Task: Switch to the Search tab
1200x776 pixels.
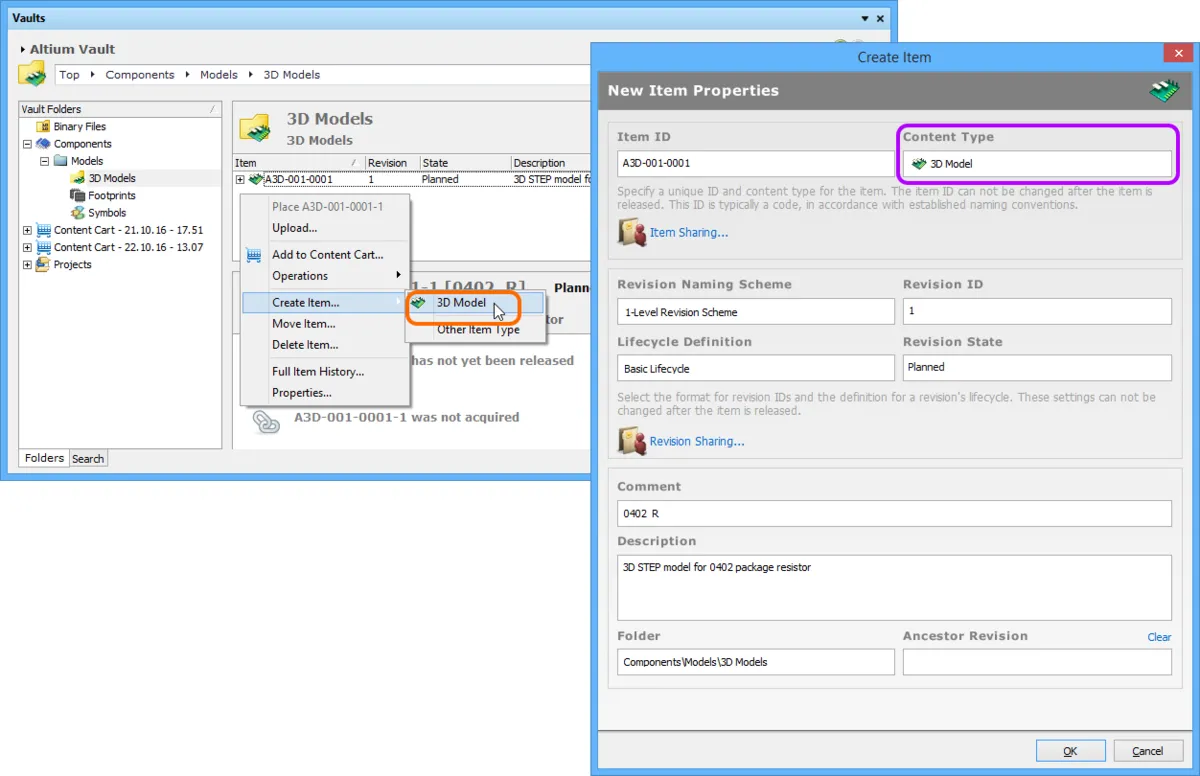Action: [x=88, y=459]
